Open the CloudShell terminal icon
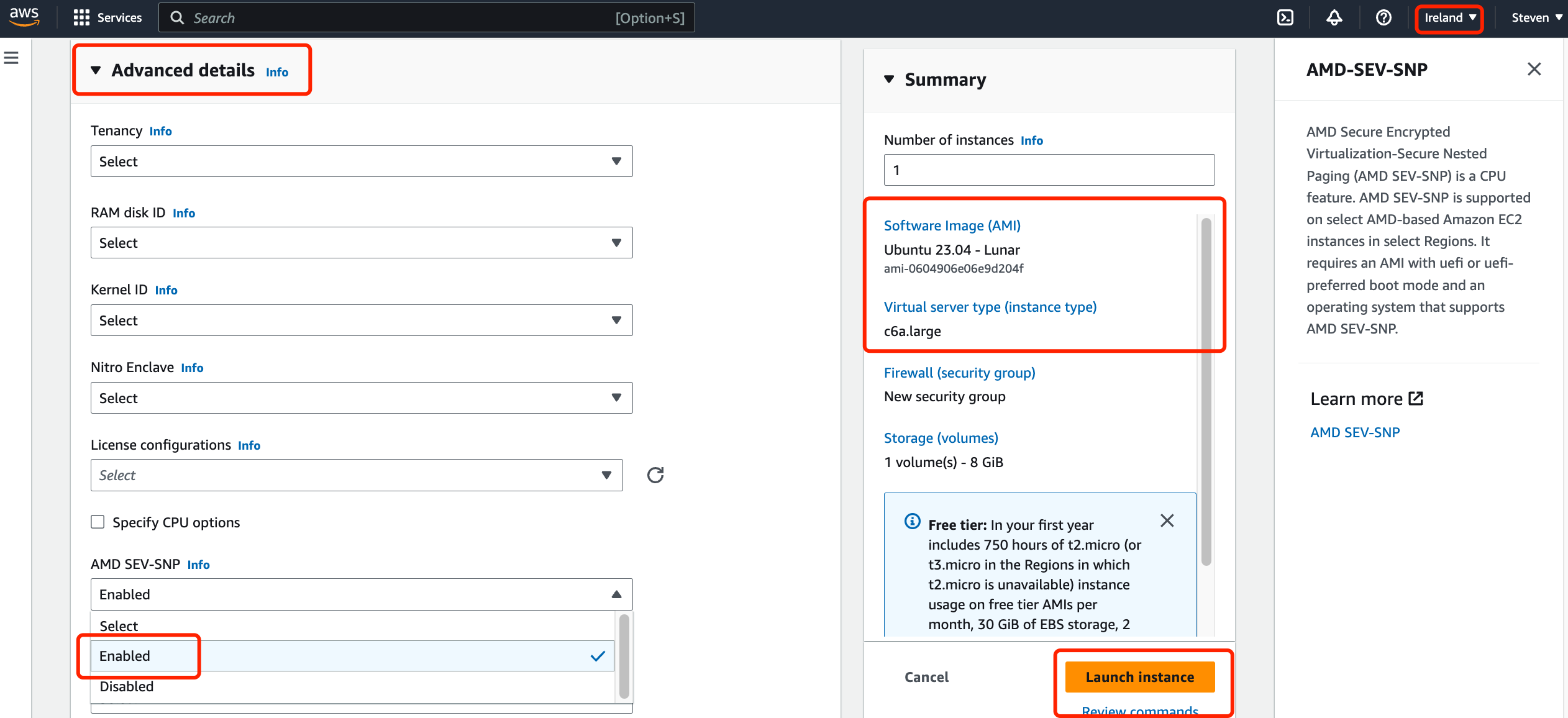This screenshot has width=1568, height=718. (x=1285, y=17)
